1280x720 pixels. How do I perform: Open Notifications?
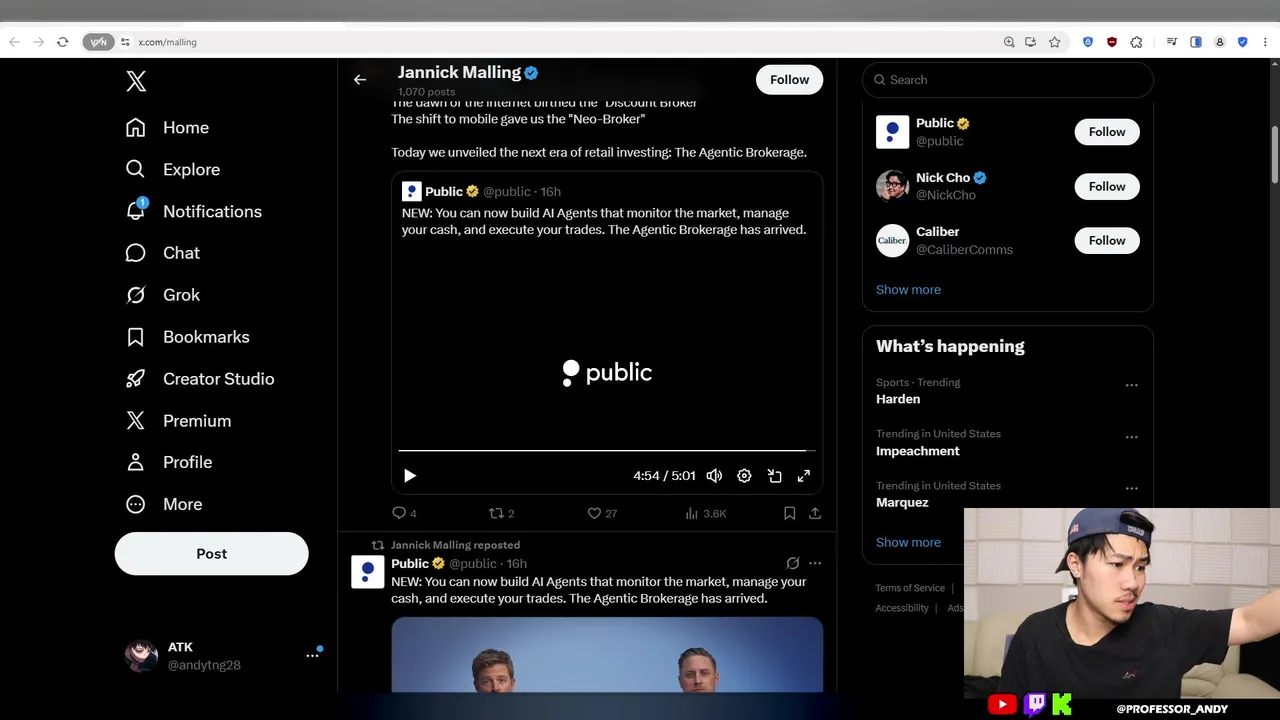[193, 212]
